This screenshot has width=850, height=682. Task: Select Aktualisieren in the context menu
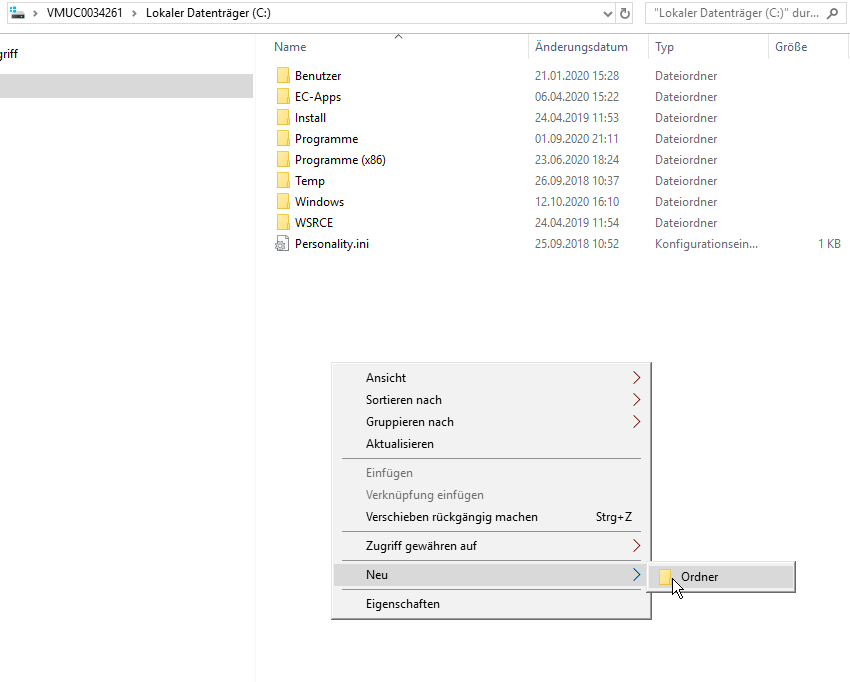click(x=491, y=444)
